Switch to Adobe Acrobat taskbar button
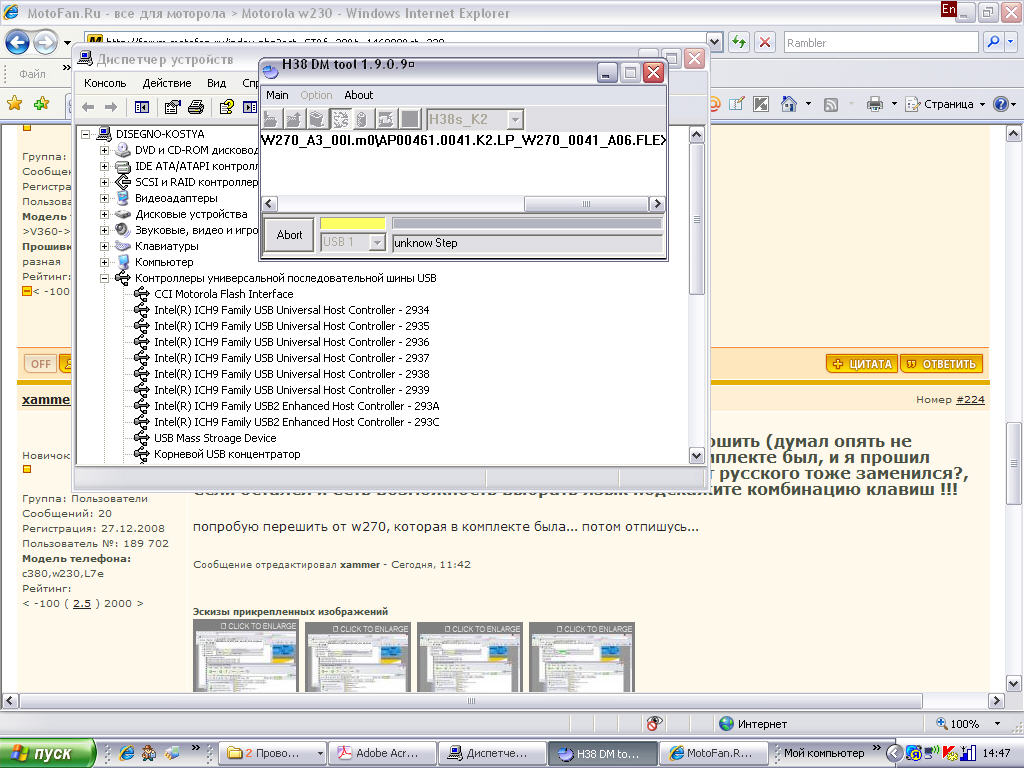Screen dimensions: 1024x768 (382, 754)
